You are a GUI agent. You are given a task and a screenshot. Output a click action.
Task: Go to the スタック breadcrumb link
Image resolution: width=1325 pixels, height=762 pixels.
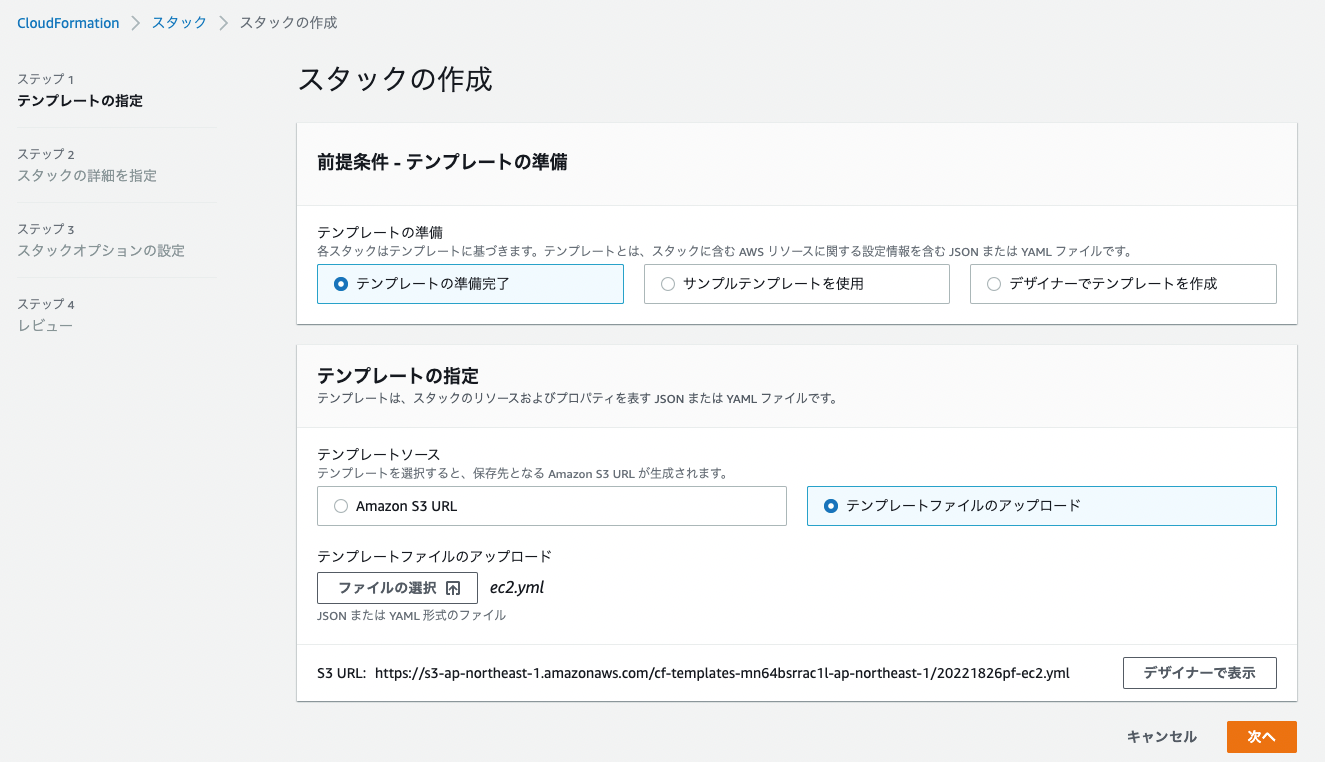point(179,22)
